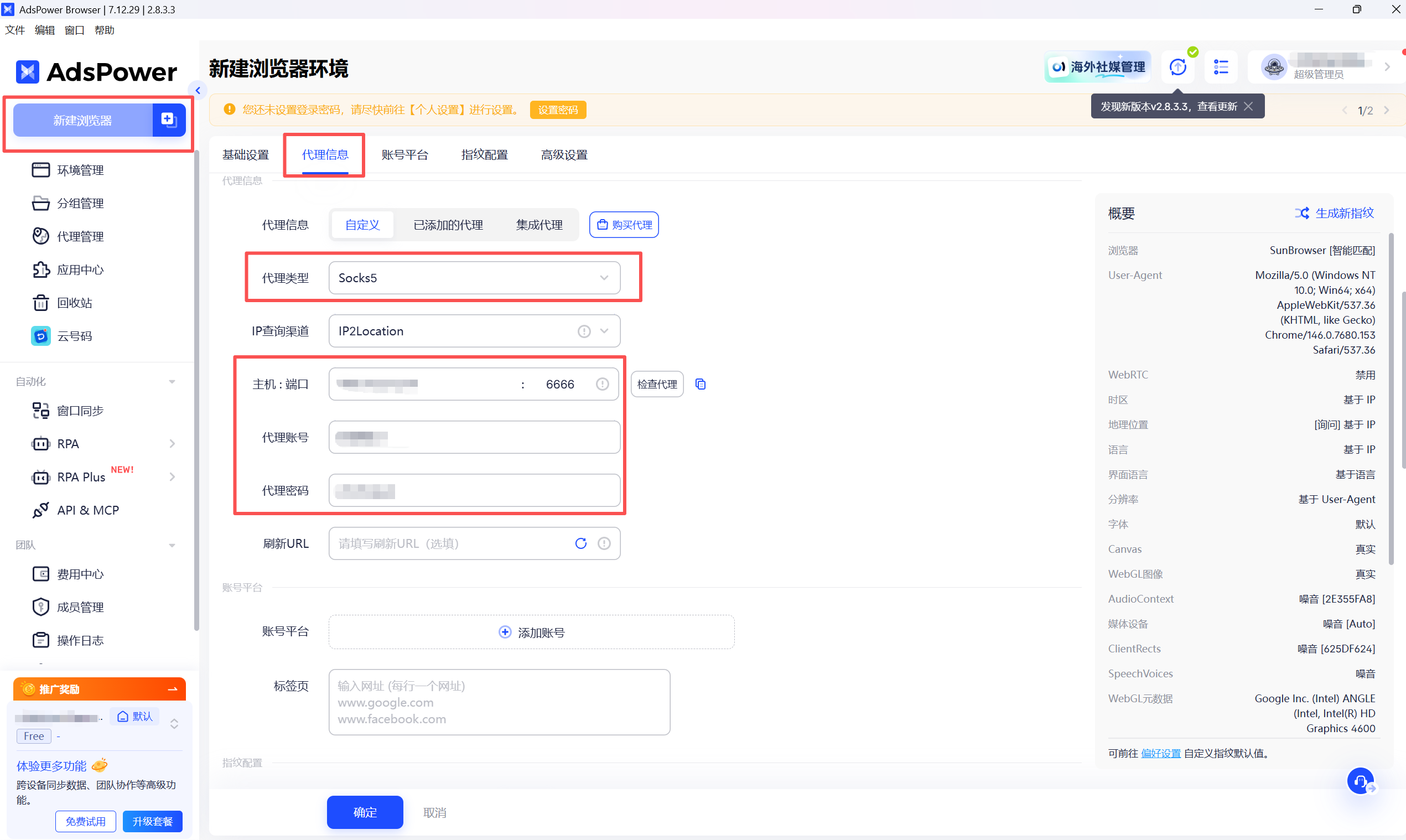Click the 检查代理 button

(x=657, y=385)
